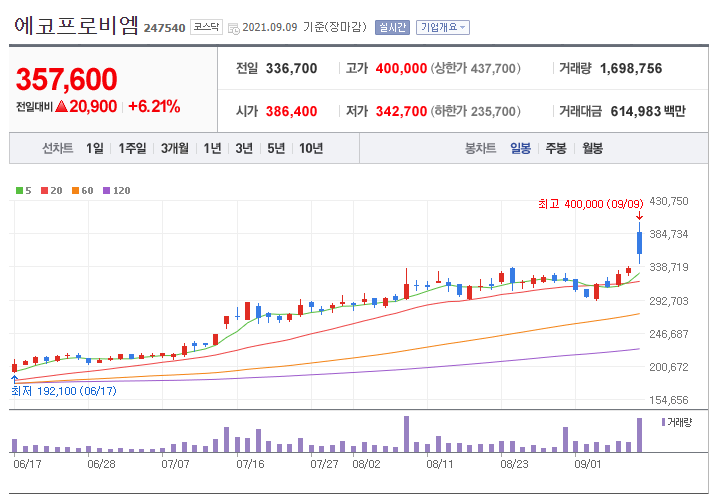Switch to the 월봉 candle chart
Screen dimensions: 709x494
pyautogui.click(x=592, y=148)
